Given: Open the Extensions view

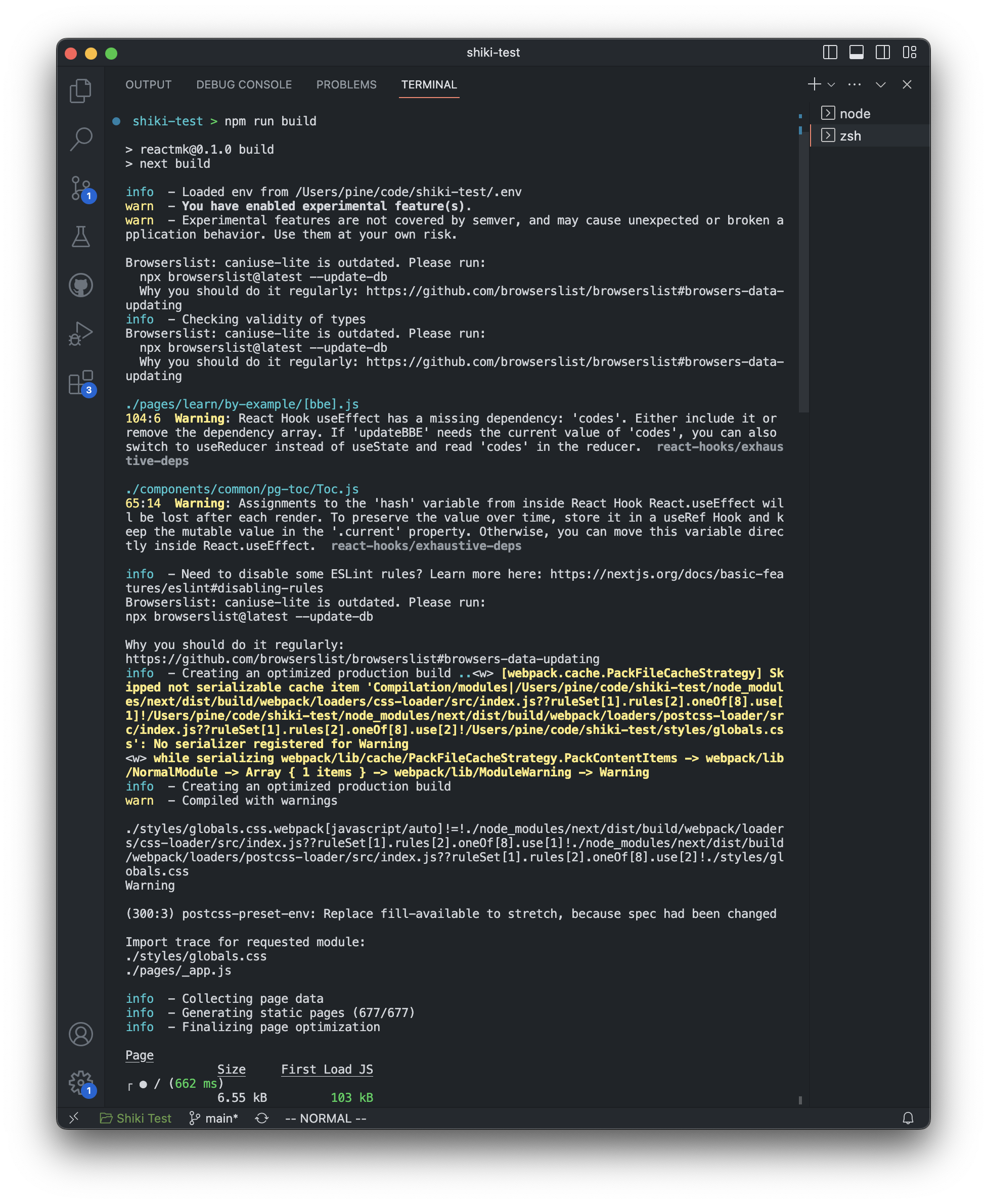Looking at the screenshot, I should point(80,382).
